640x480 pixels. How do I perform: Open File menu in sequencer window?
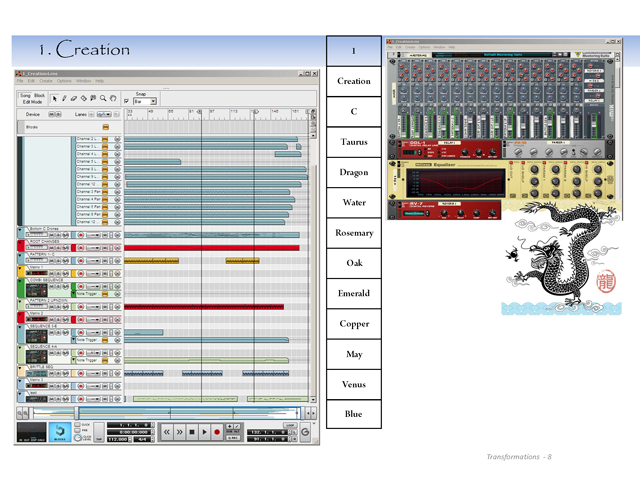[20, 81]
